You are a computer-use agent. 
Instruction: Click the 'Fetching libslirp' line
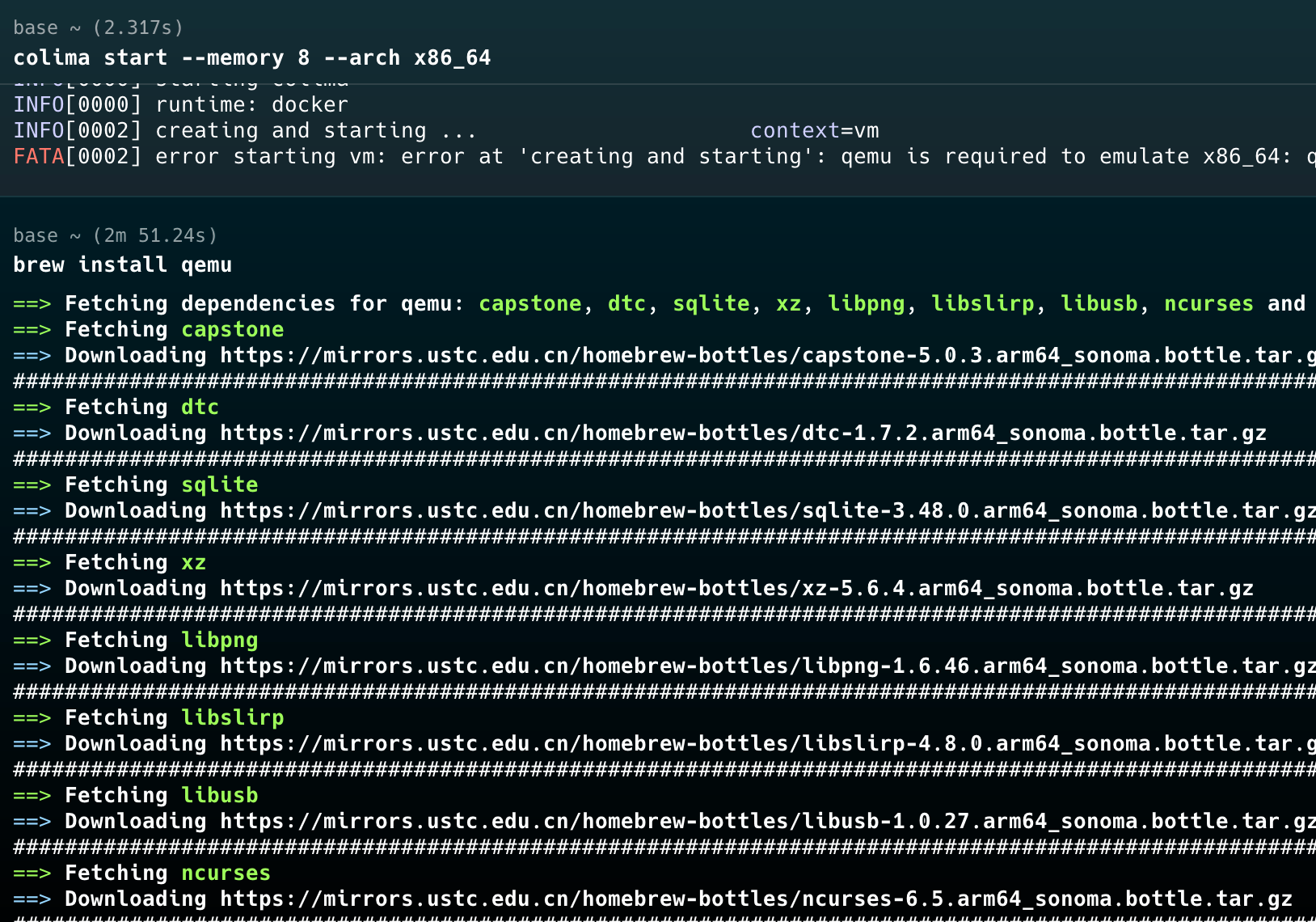click(x=149, y=717)
